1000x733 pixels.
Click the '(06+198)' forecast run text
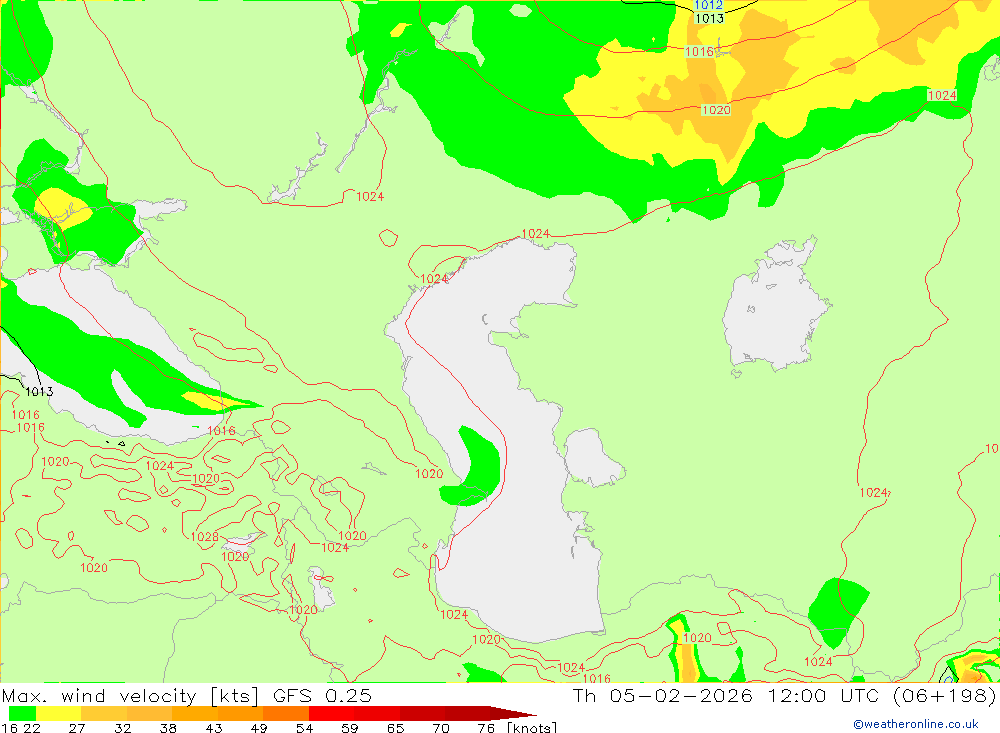pyautogui.click(x=945, y=695)
